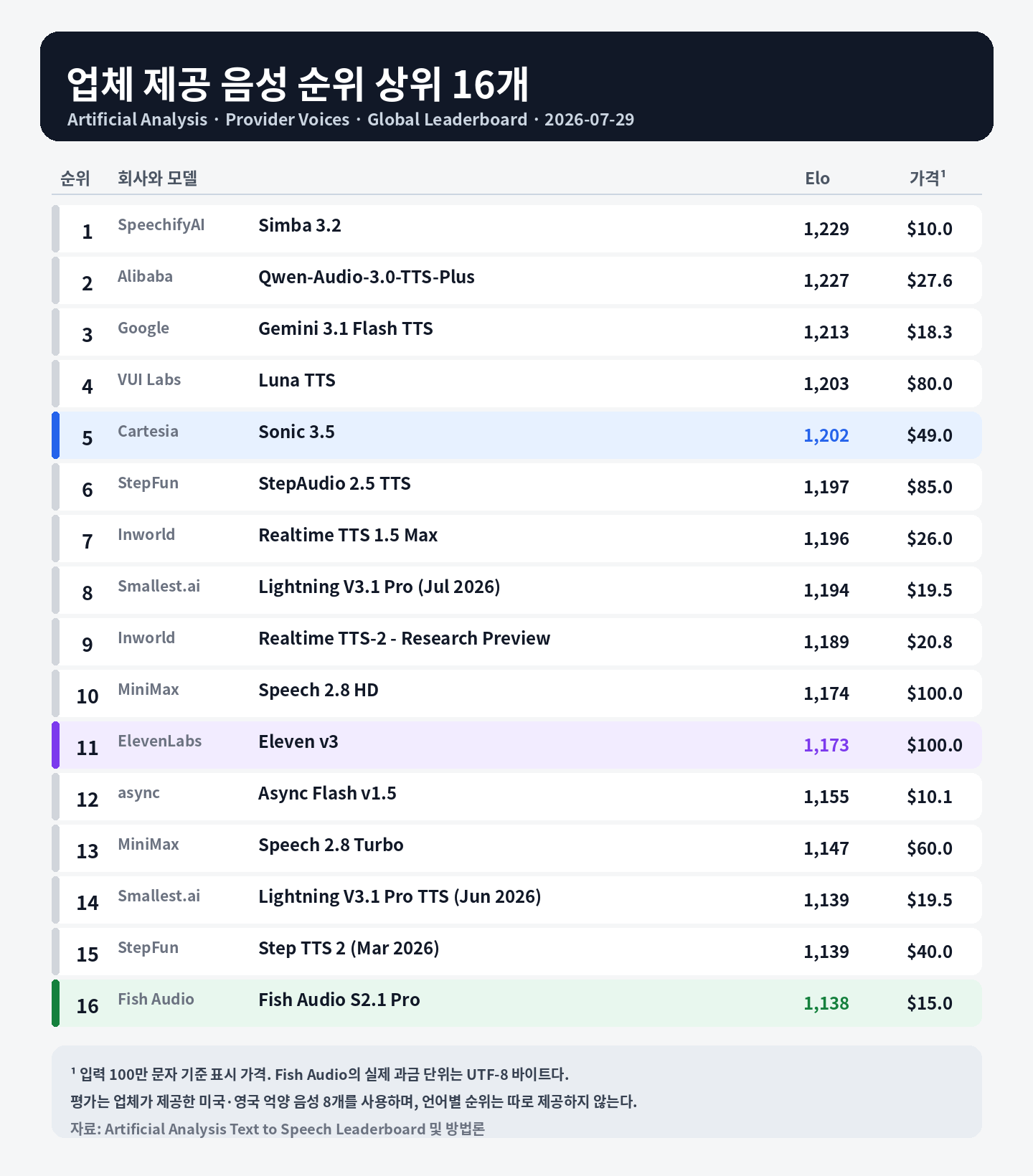Select 'Qwen-Audio-3.0-TTS-Plus' model name
The width and height of the screenshot is (1033, 1176).
(x=367, y=277)
